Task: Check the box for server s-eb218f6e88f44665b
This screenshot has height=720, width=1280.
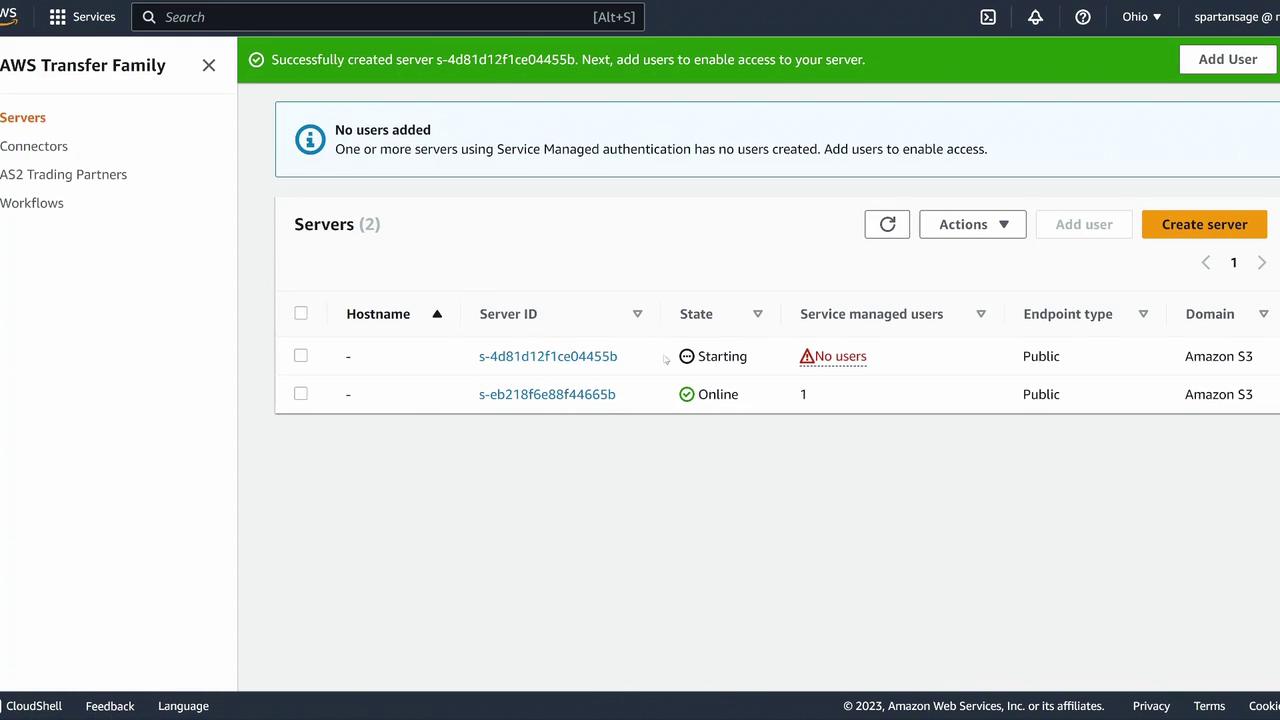Action: [x=301, y=393]
